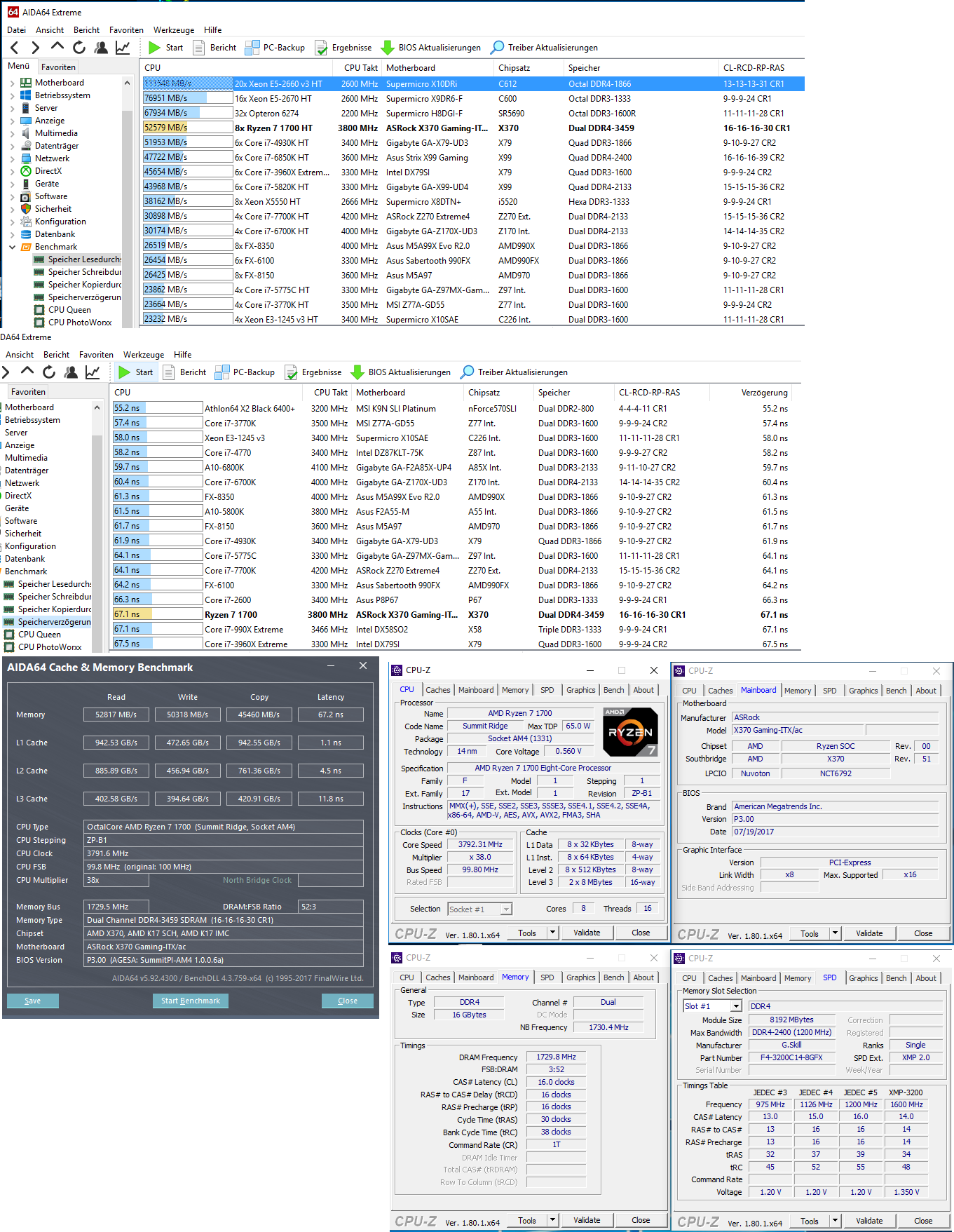954x1232 pixels.
Task: Select Datenbank item in top AIDA64 tree
Action: click(x=55, y=234)
